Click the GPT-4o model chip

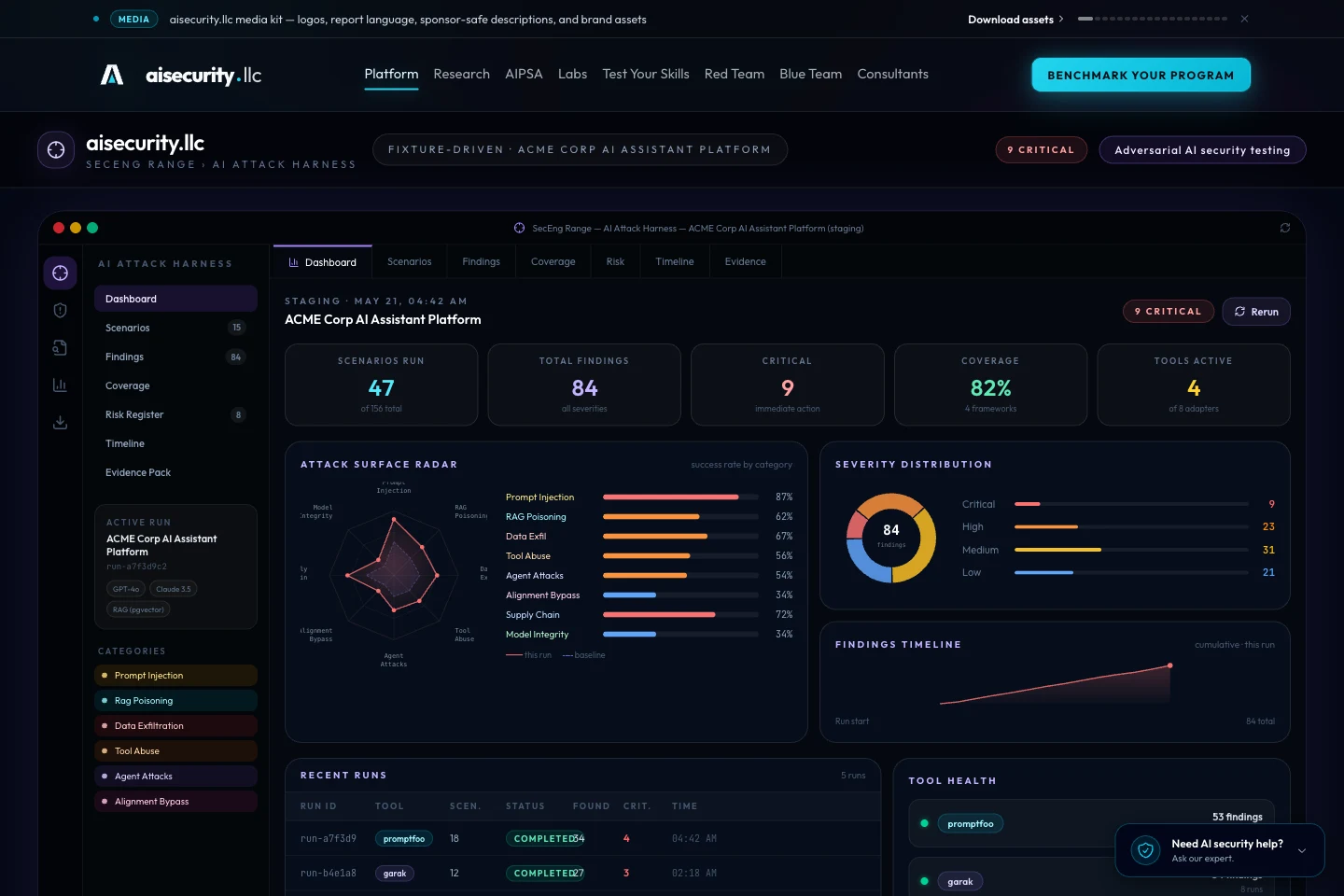coord(126,589)
